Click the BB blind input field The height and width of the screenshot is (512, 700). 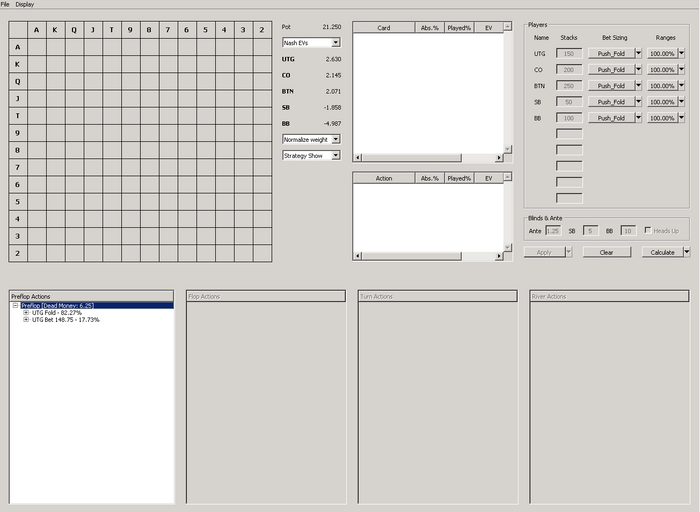[628, 231]
